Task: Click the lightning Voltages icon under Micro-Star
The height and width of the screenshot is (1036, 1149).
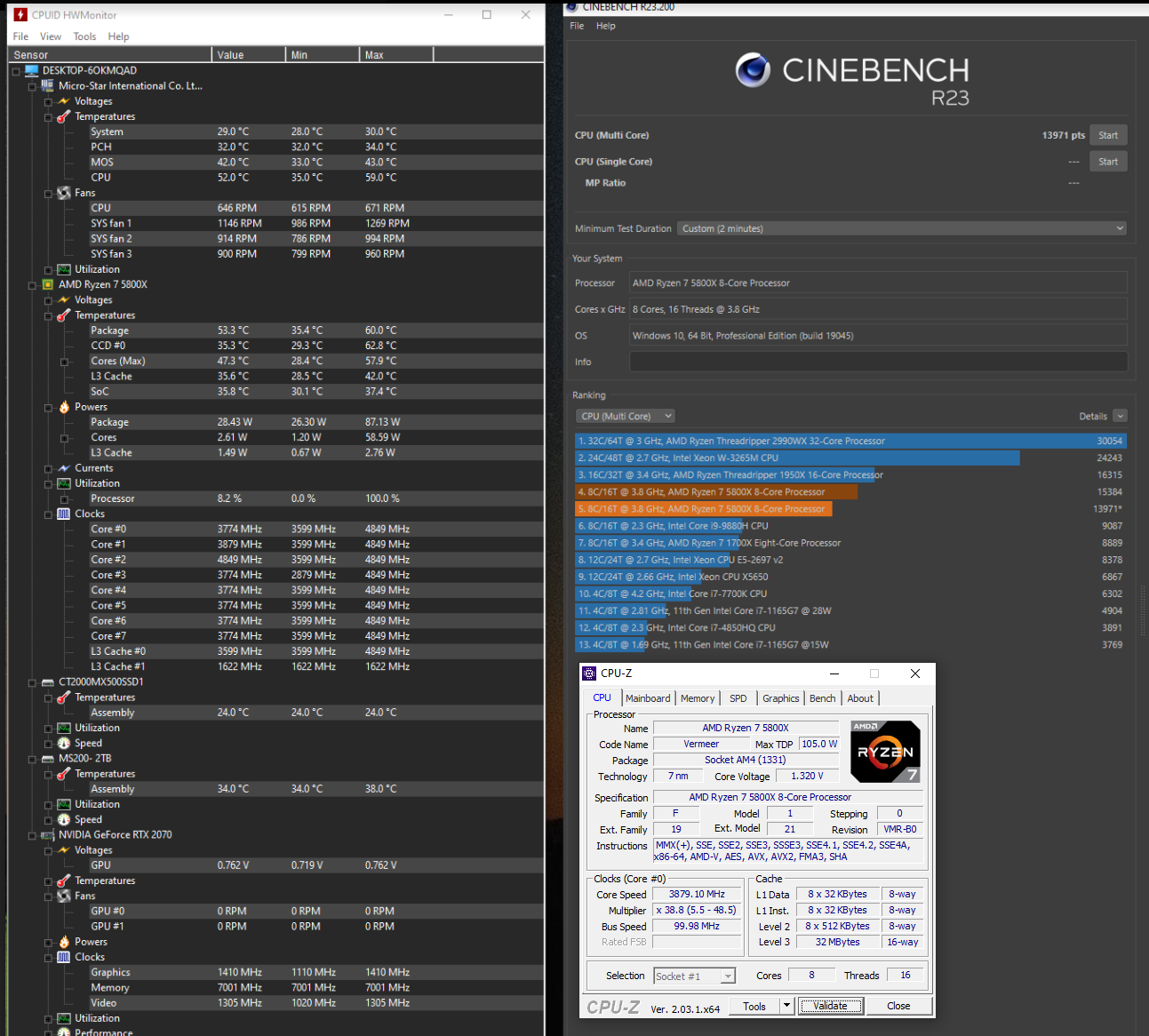Action: 64,101
